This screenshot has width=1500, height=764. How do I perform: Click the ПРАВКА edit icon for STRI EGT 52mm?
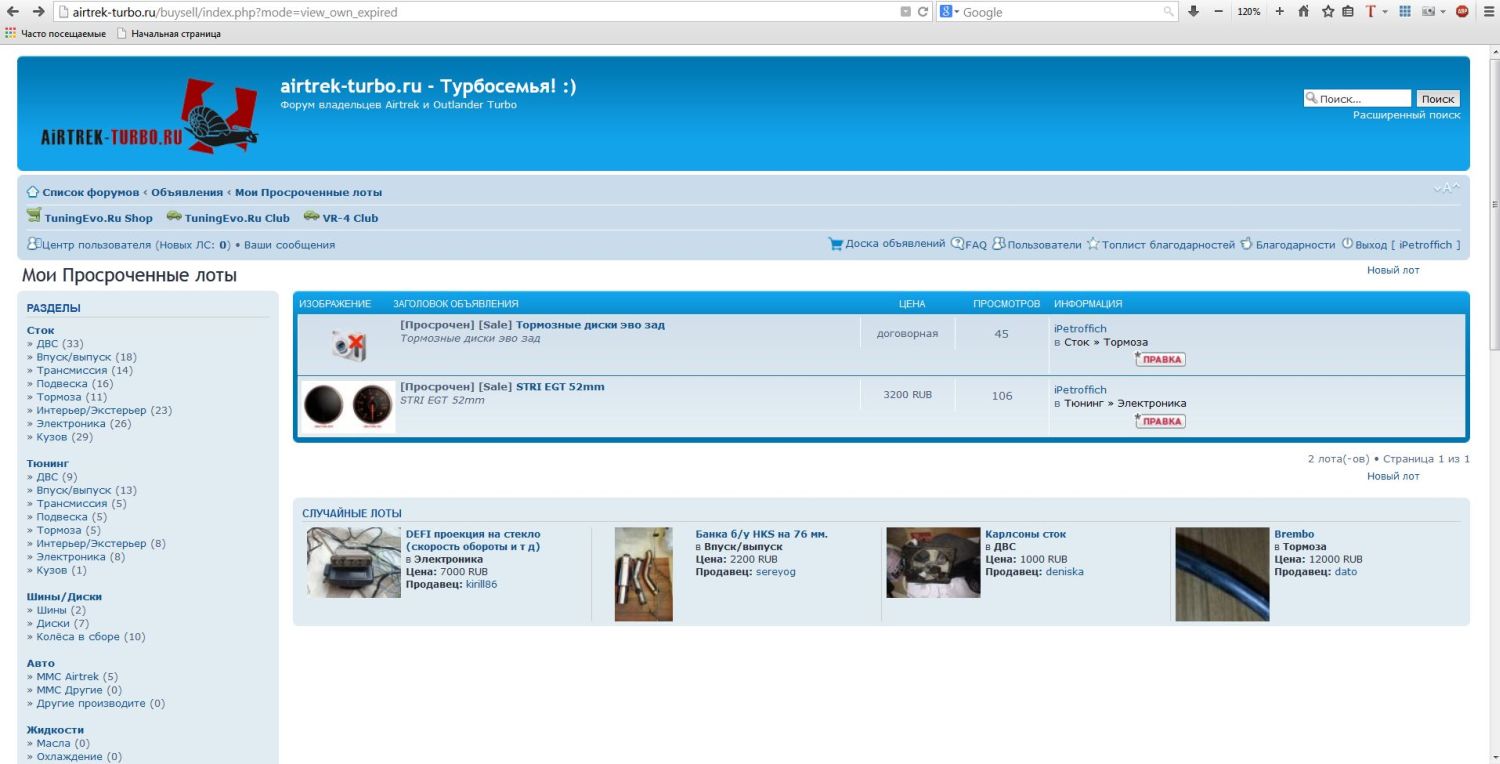pyautogui.click(x=1160, y=421)
